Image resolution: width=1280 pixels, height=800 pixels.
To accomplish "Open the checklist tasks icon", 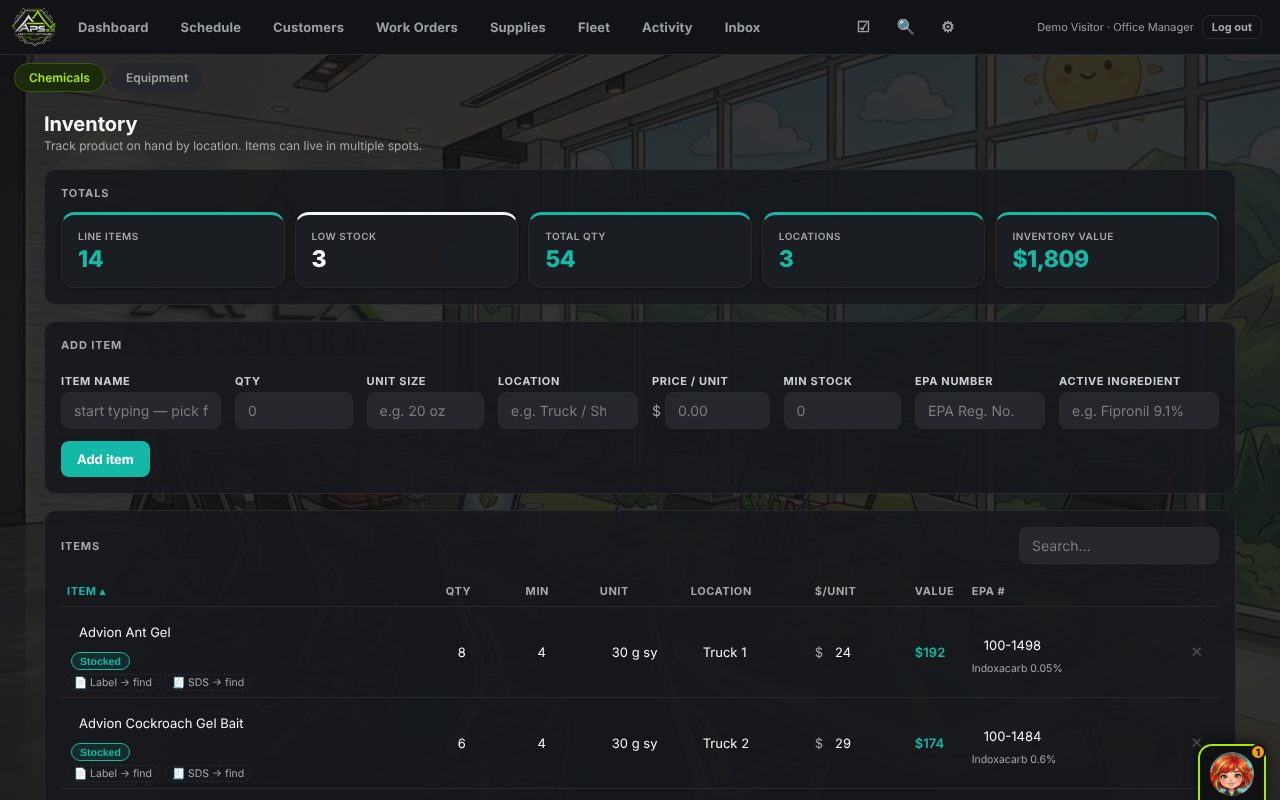I will coord(863,27).
